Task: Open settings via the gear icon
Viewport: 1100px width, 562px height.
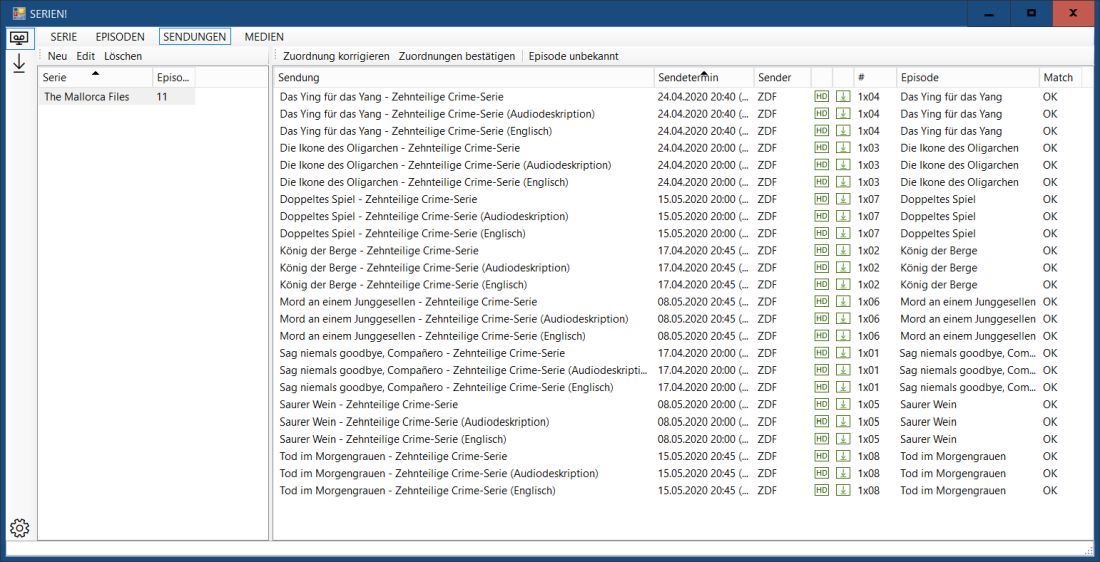Action: (x=19, y=528)
